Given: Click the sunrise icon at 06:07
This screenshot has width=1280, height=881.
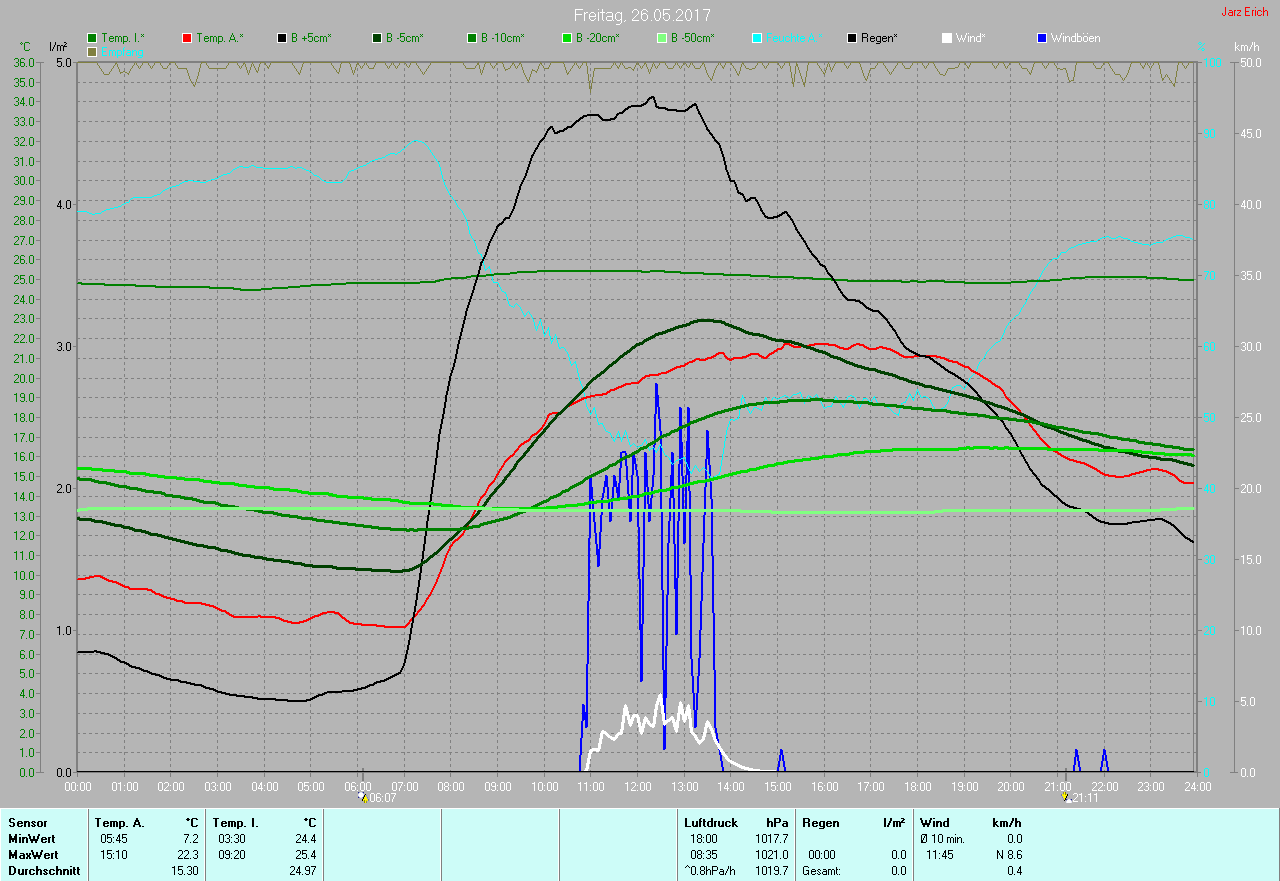Looking at the screenshot, I should (x=364, y=798).
